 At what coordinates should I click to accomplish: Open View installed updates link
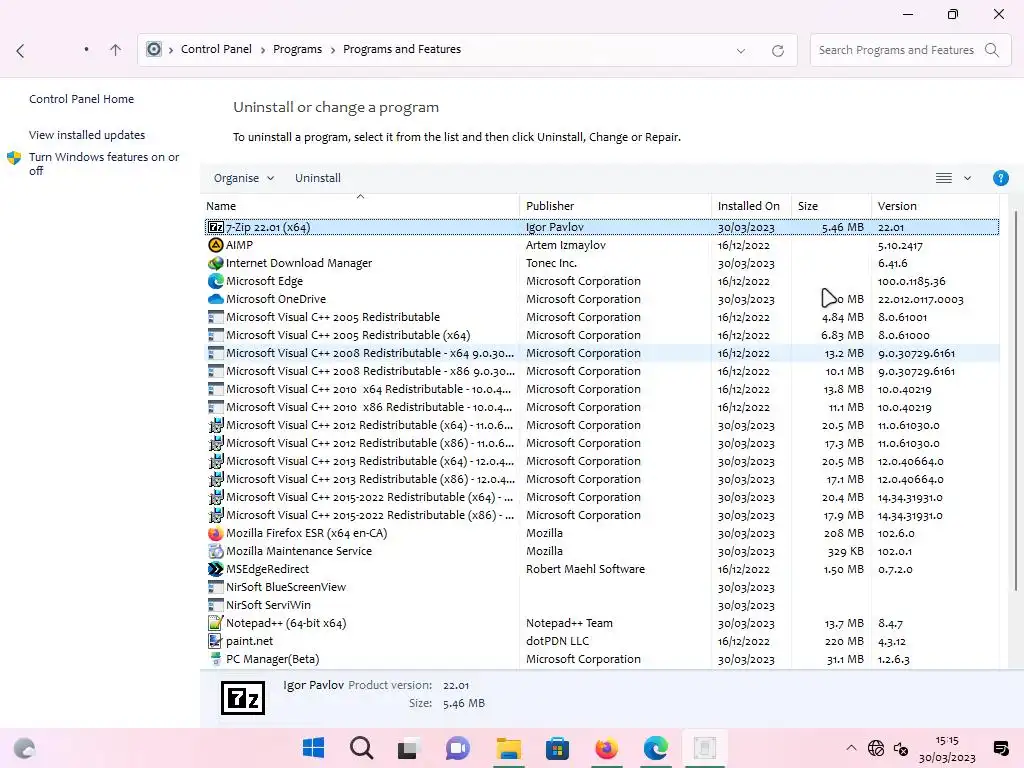point(87,135)
